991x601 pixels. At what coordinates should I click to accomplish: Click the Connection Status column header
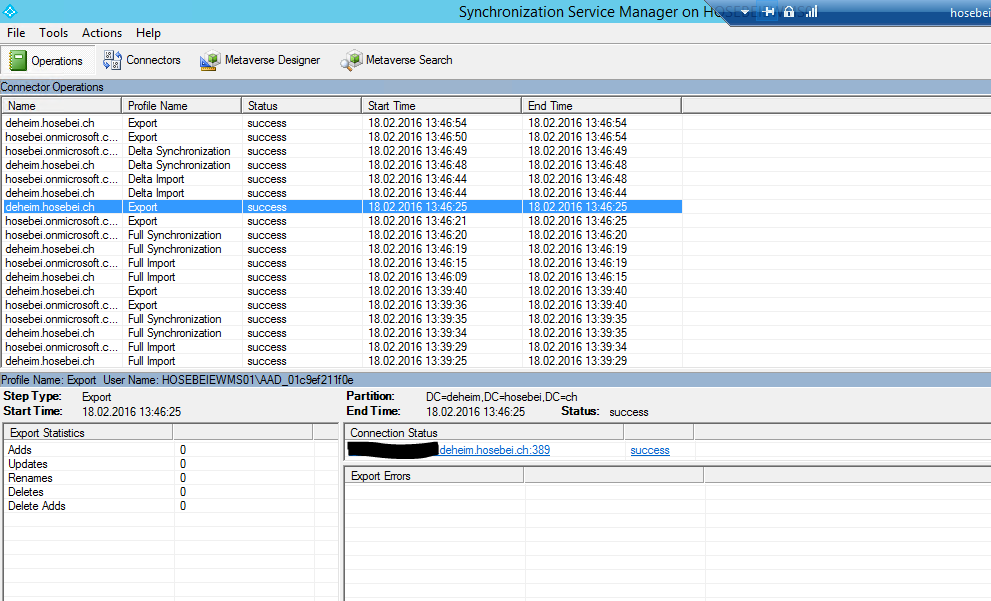click(484, 432)
